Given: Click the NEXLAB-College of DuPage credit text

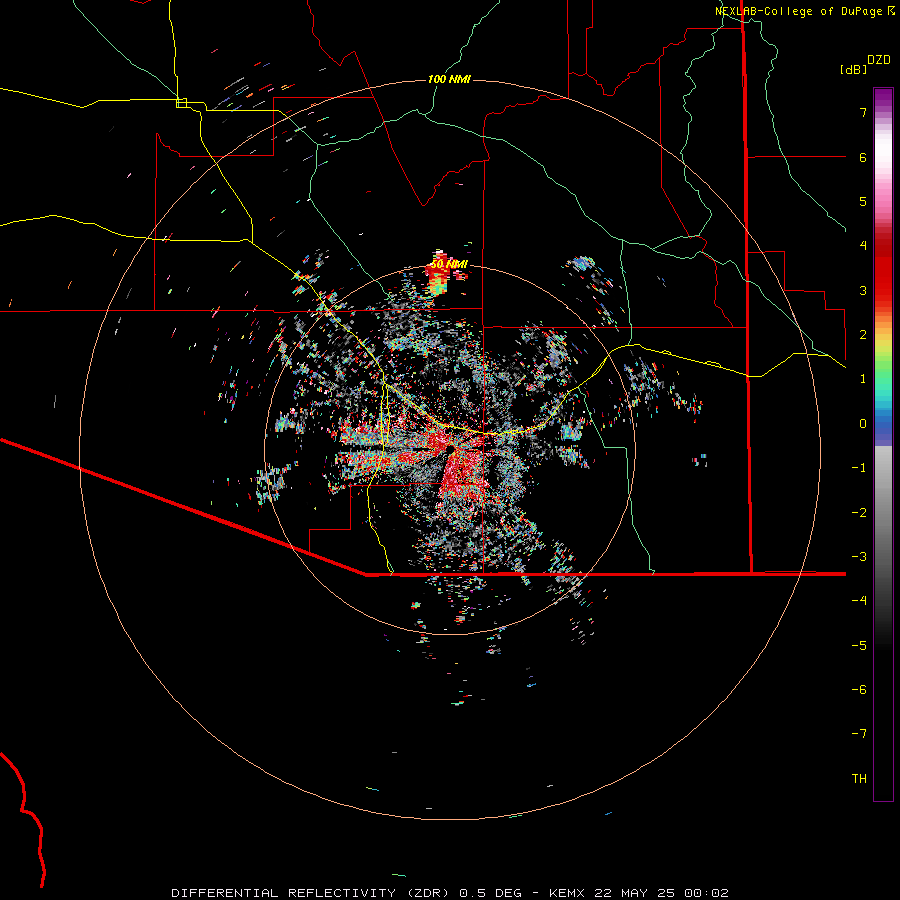Looking at the screenshot, I should pos(800,11).
